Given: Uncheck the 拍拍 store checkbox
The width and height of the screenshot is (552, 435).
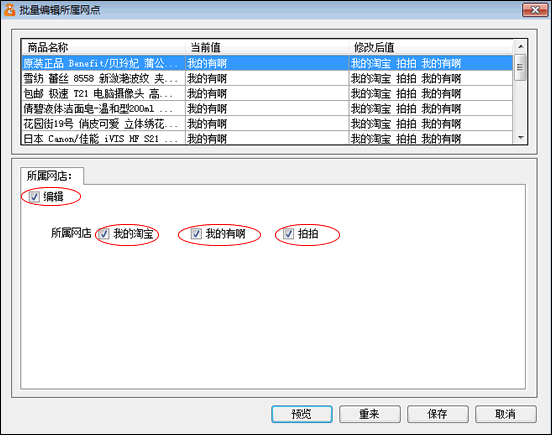Looking at the screenshot, I should pos(289,234).
